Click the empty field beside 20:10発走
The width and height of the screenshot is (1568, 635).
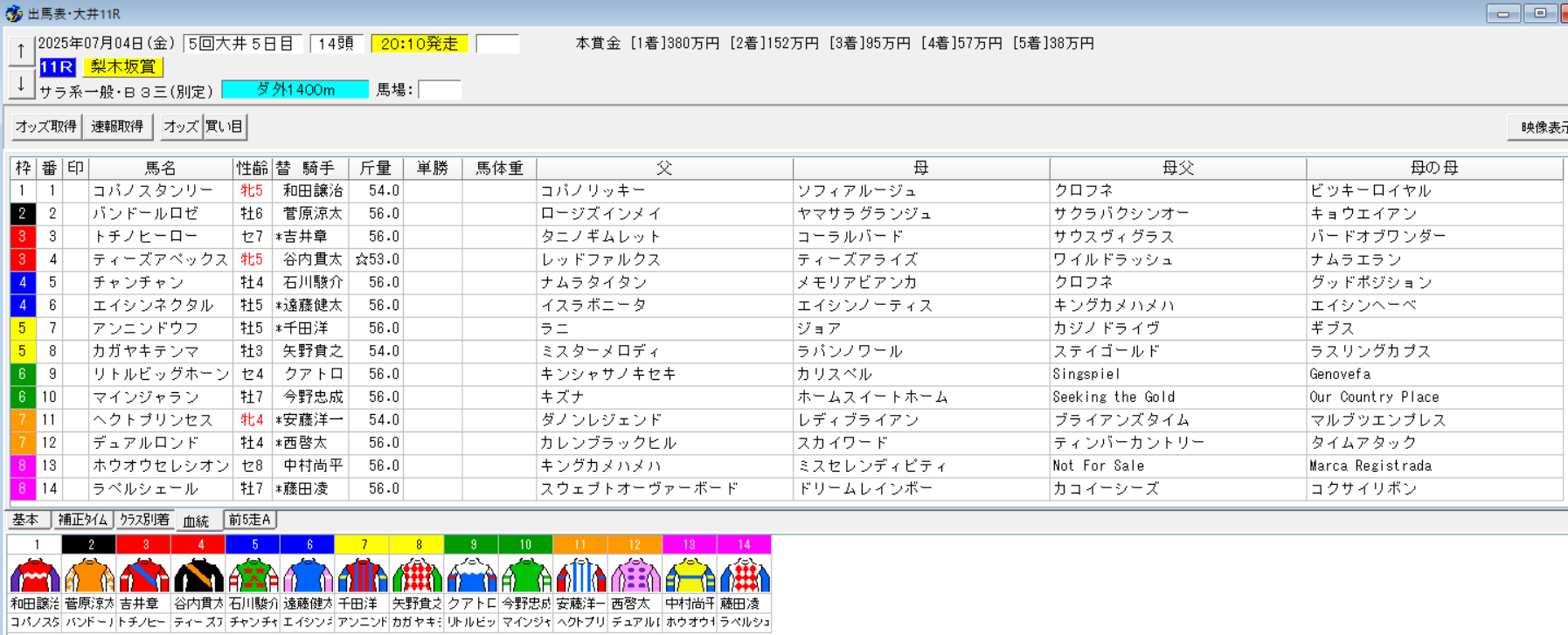(x=497, y=44)
